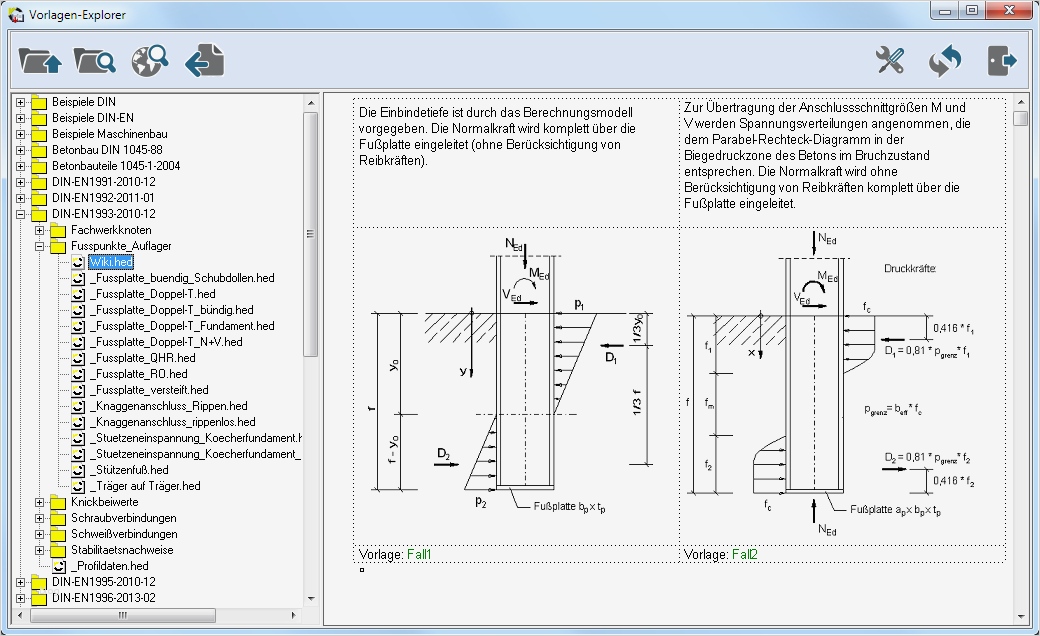
Task: Open the Fall2 template link
Action: coord(743,554)
